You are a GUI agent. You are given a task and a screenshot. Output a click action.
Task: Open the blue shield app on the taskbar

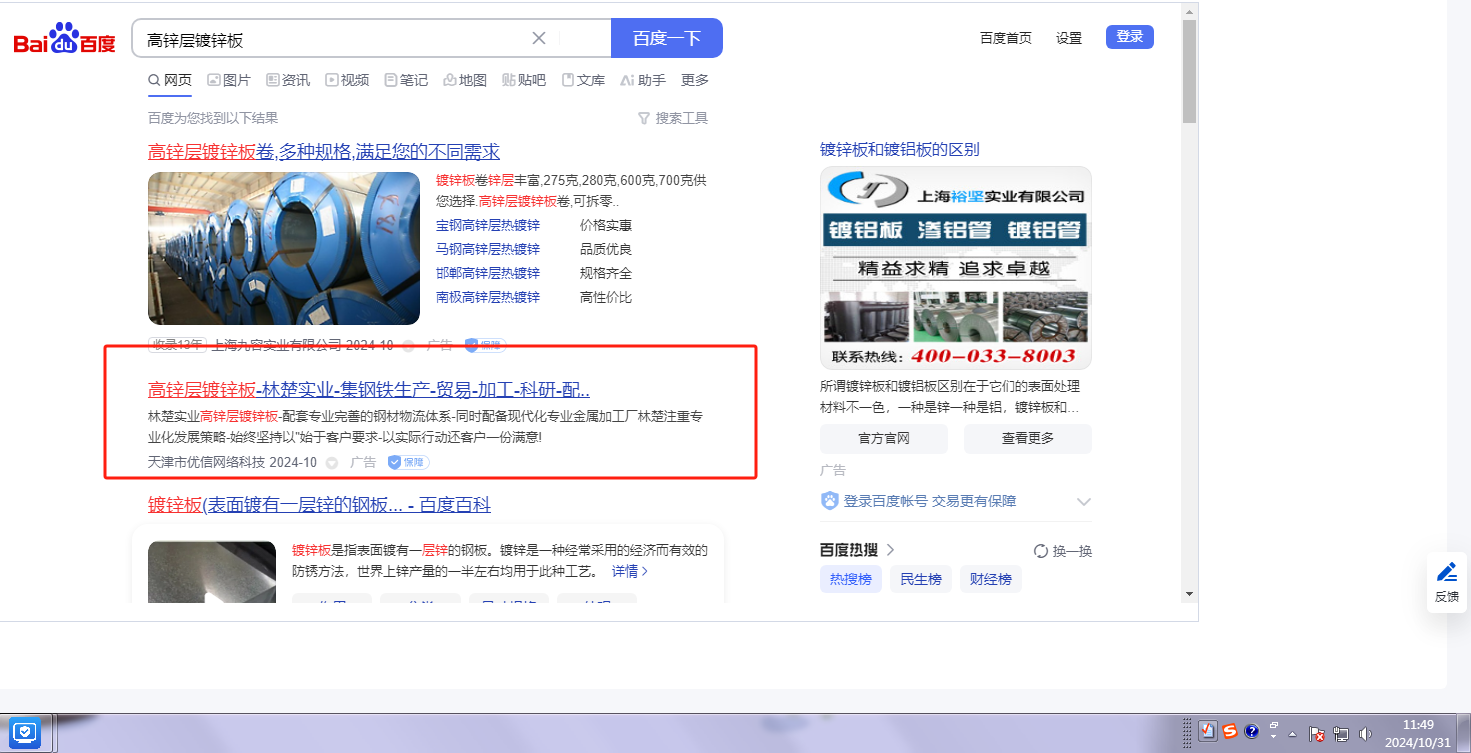(x=25, y=733)
